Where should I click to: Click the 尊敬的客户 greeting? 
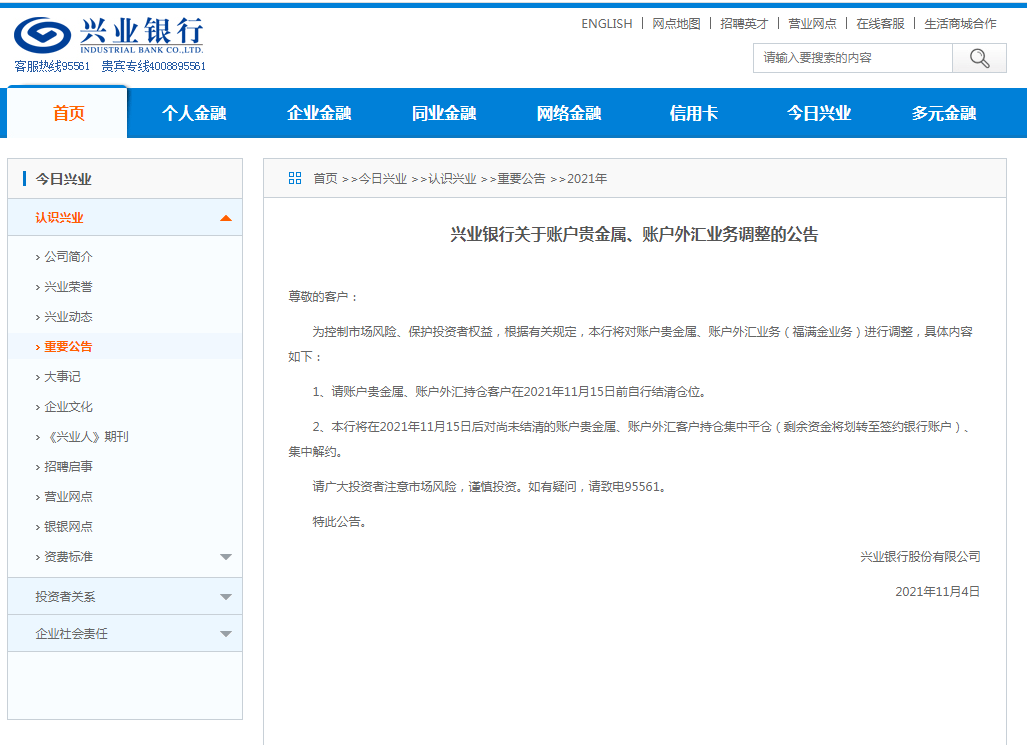(x=324, y=297)
